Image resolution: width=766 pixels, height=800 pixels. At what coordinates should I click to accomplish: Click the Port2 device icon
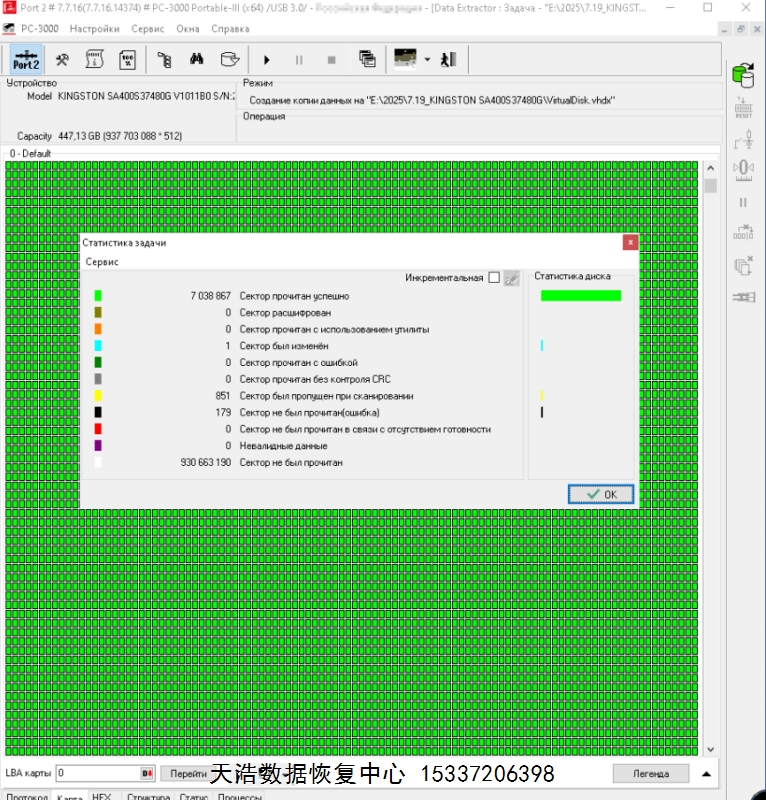click(x=26, y=60)
